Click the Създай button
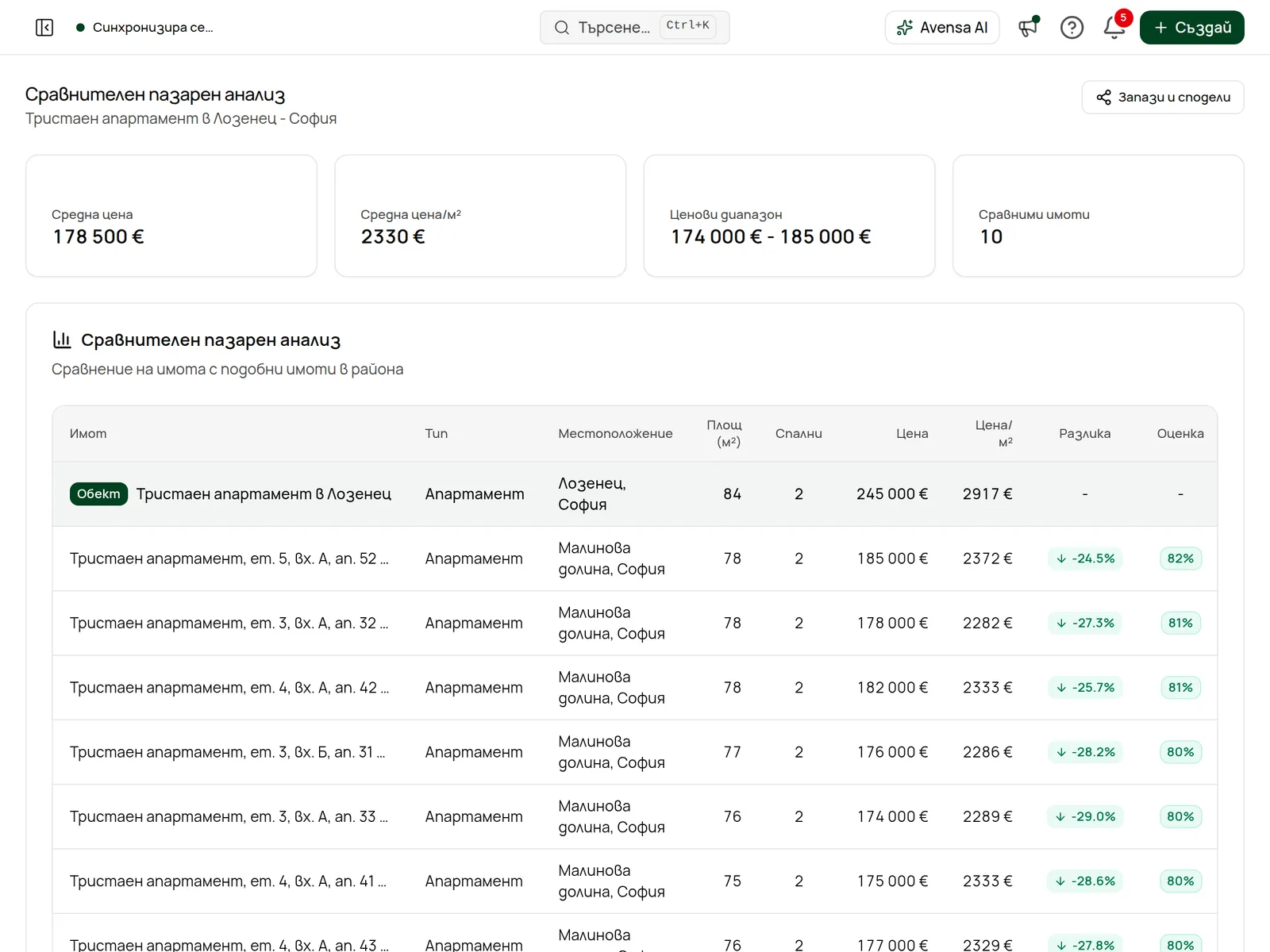The image size is (1270, 952). pos(1192,28)
